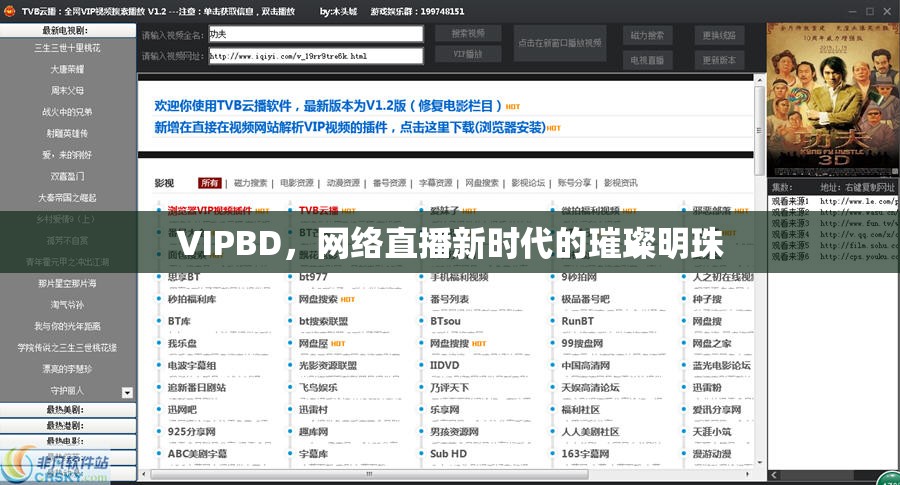900x485 pixels.
Task: Click the 搜索视频 button
Action: click(468, 33)
